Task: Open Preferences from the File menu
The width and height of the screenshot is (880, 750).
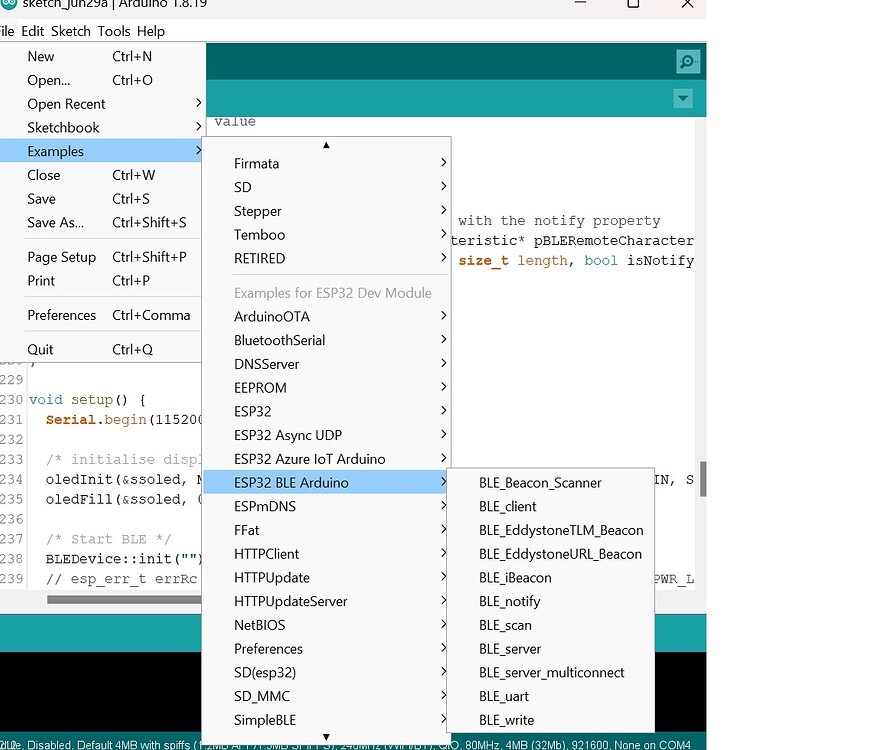Action: pos(100,315)
